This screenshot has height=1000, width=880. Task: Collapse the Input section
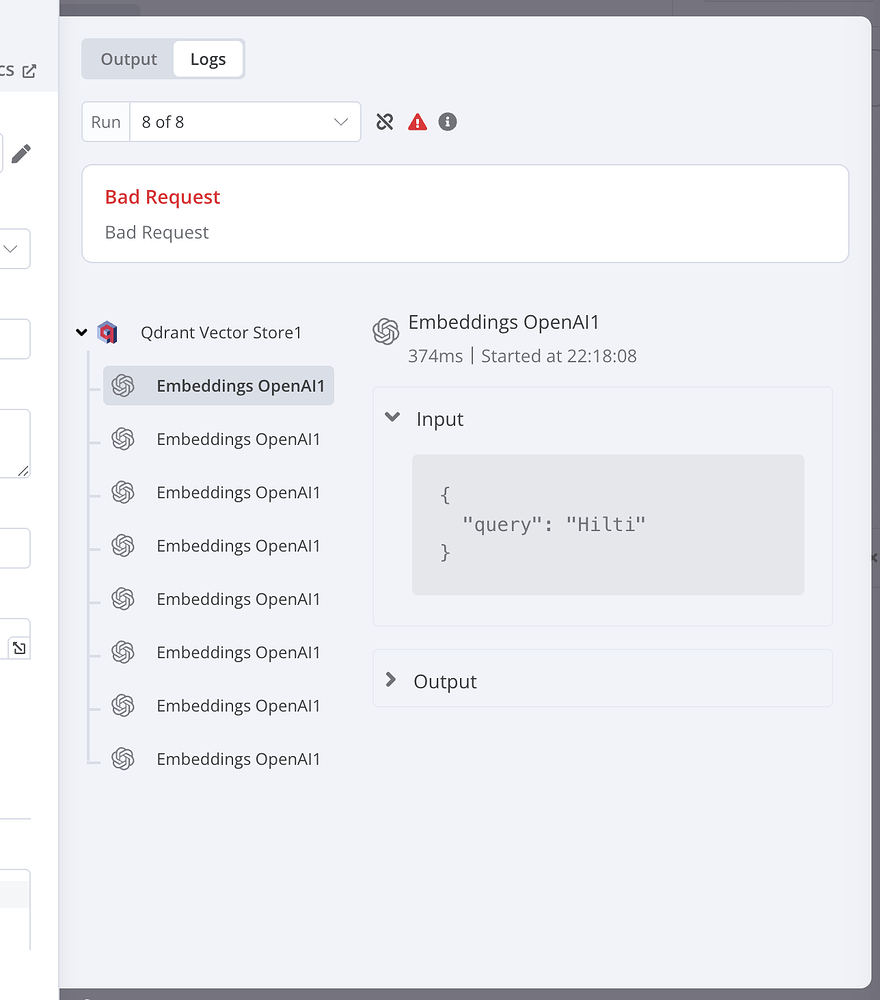[393, 418]
